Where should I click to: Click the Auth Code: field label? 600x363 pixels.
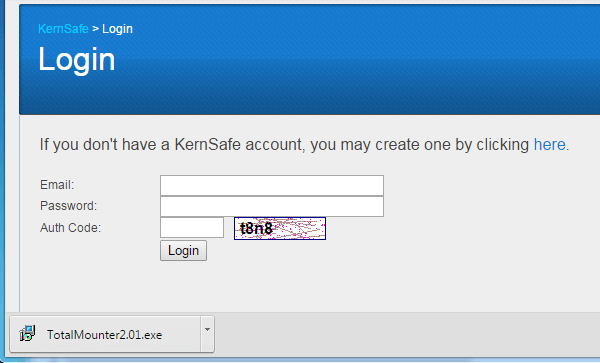tap(70, 228)
